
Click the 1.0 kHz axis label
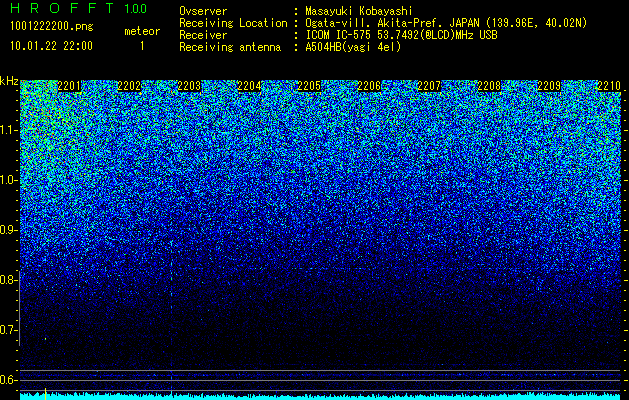8,180
